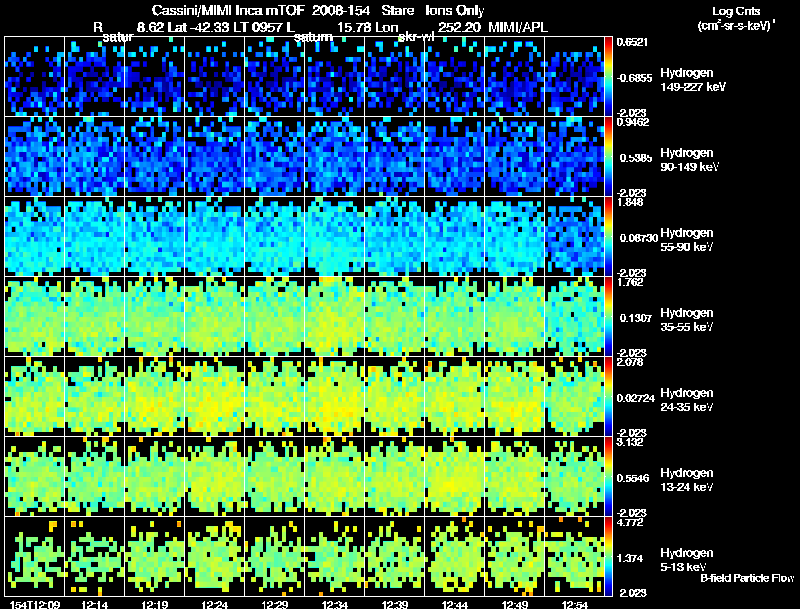The image size is (800, 609).
Task: Click the Cassini/MIMI Inca mTOF title
Action: 228,10
